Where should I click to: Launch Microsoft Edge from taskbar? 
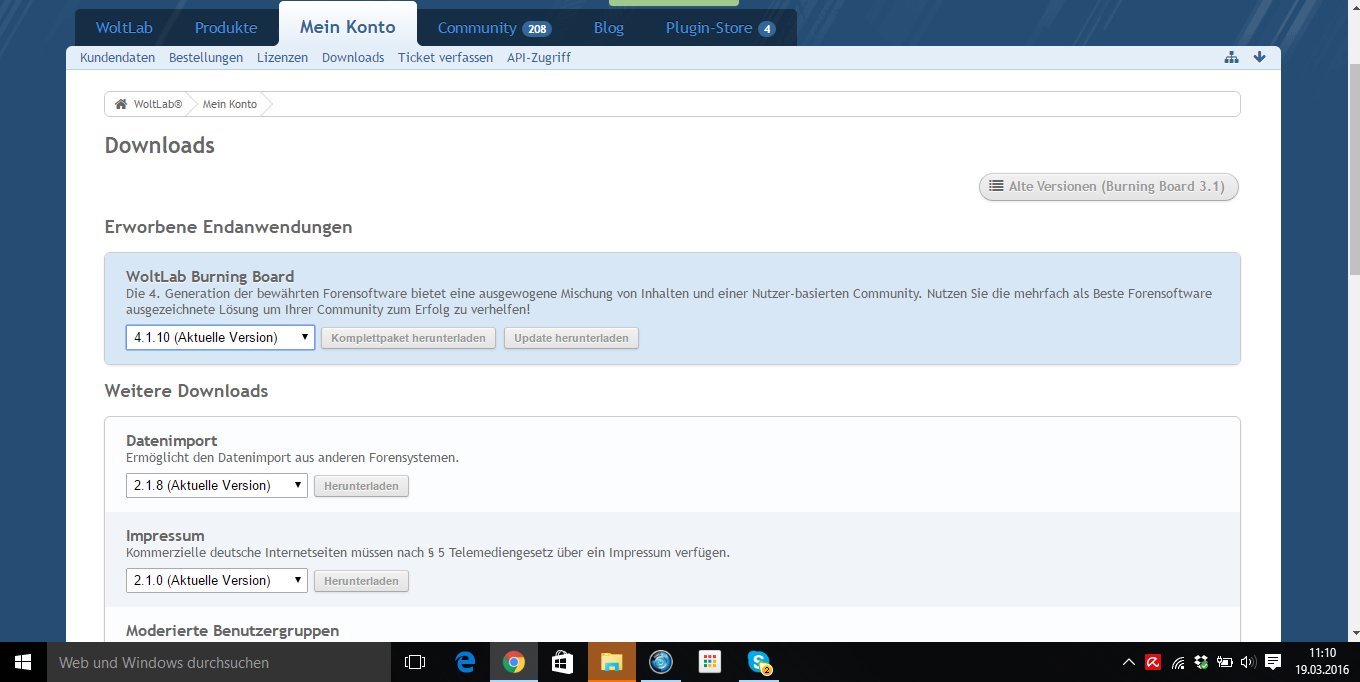[465, 662]
